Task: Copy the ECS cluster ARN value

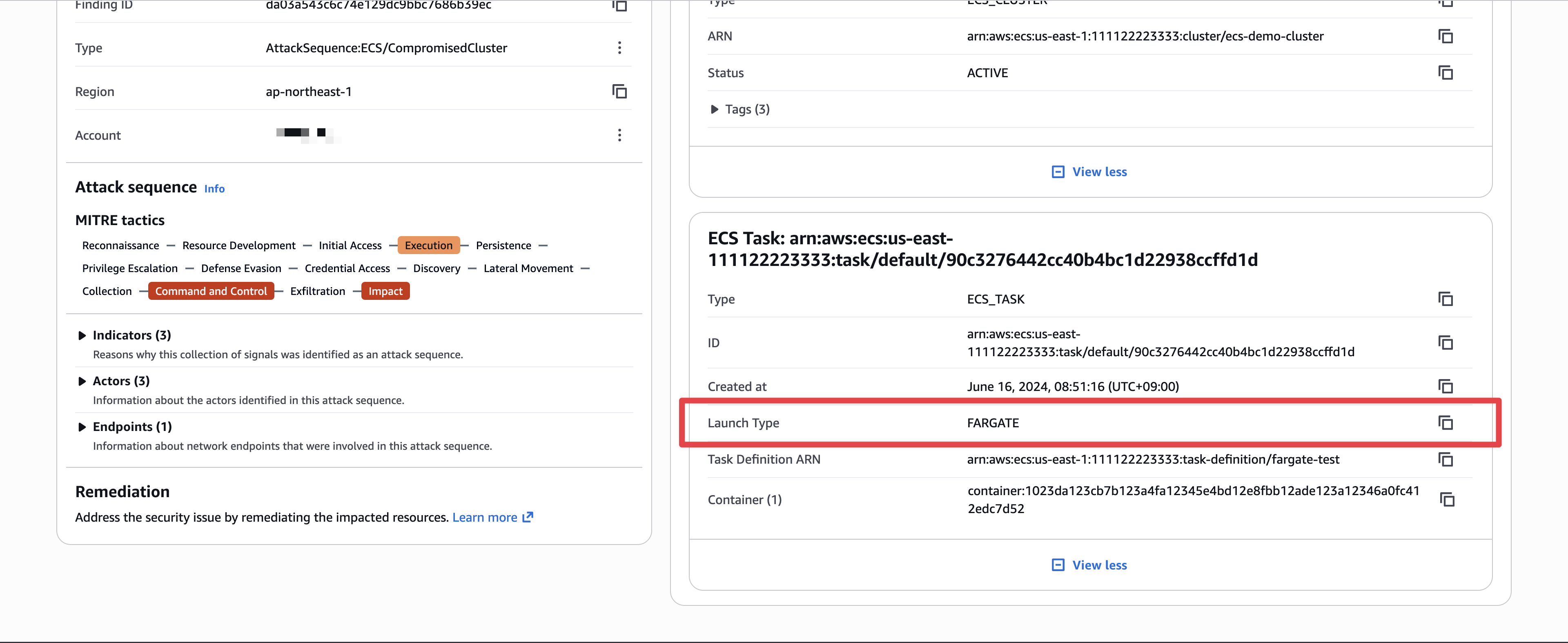Action: pos(1445,36)
